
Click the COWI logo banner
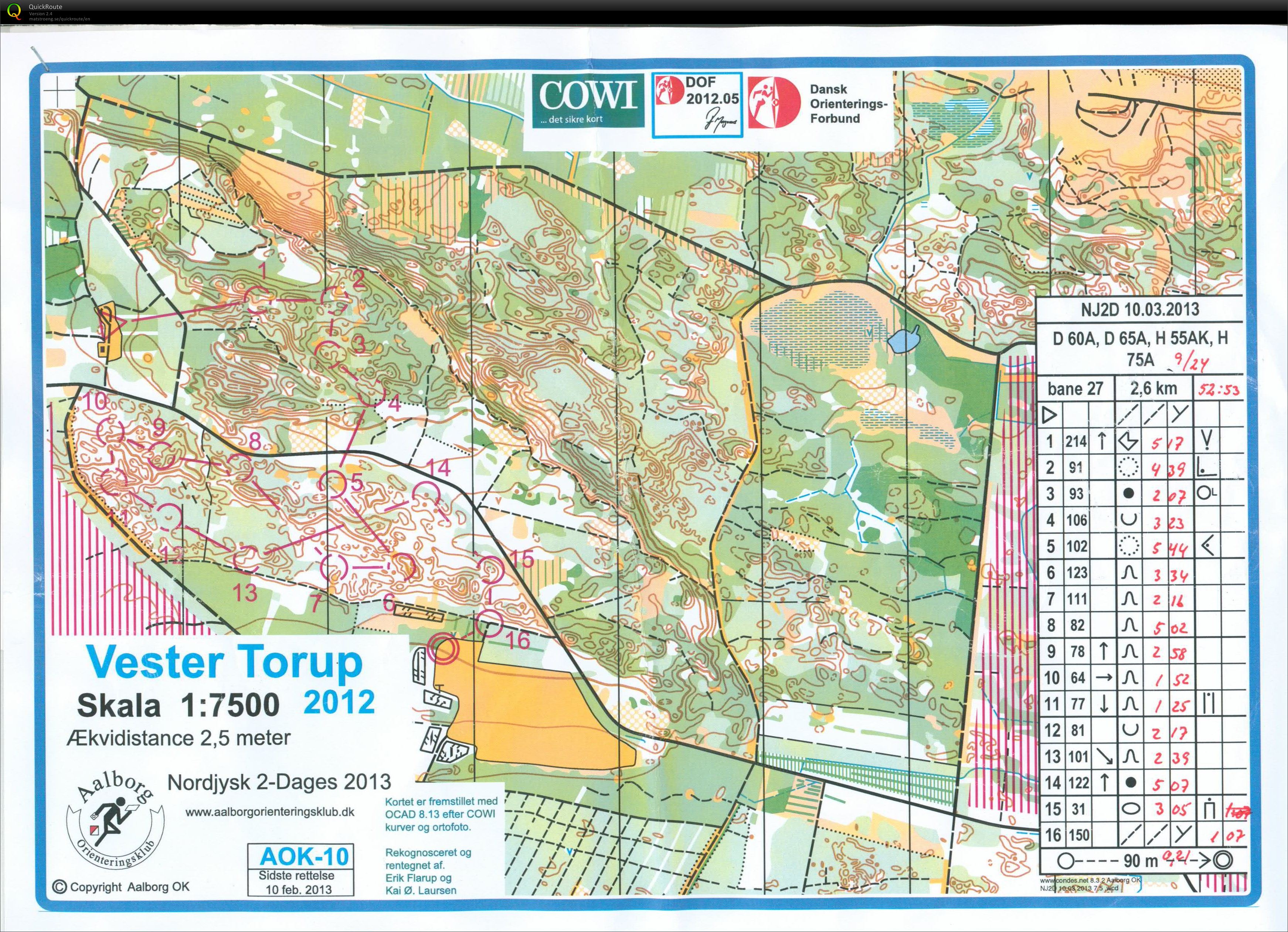(588, 102)
